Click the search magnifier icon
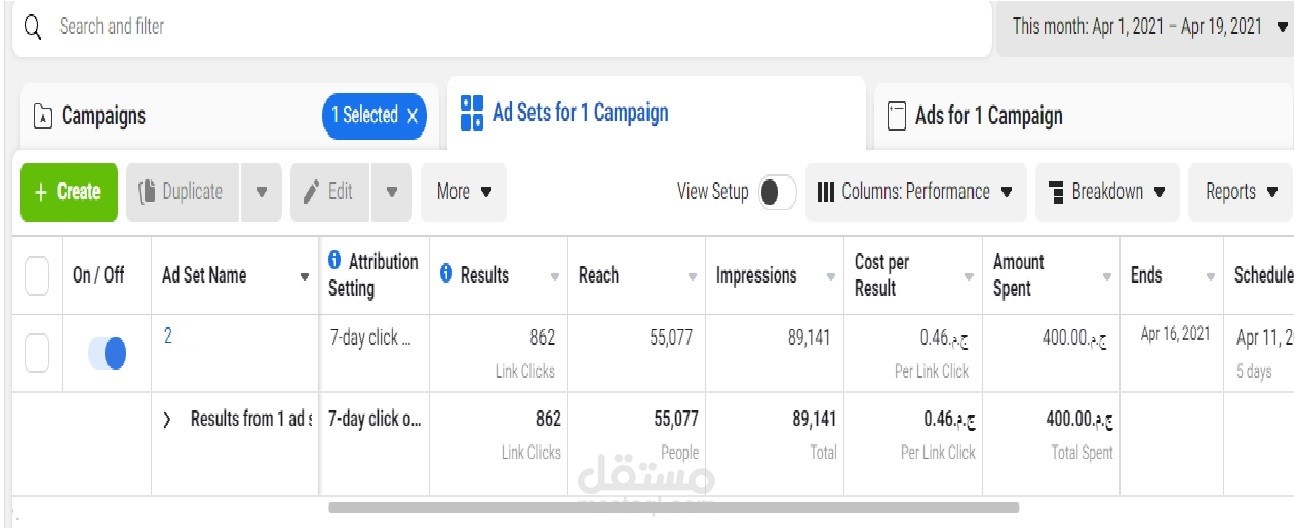The width and height of the screenshot is (1294, 528). coord(33,27)
